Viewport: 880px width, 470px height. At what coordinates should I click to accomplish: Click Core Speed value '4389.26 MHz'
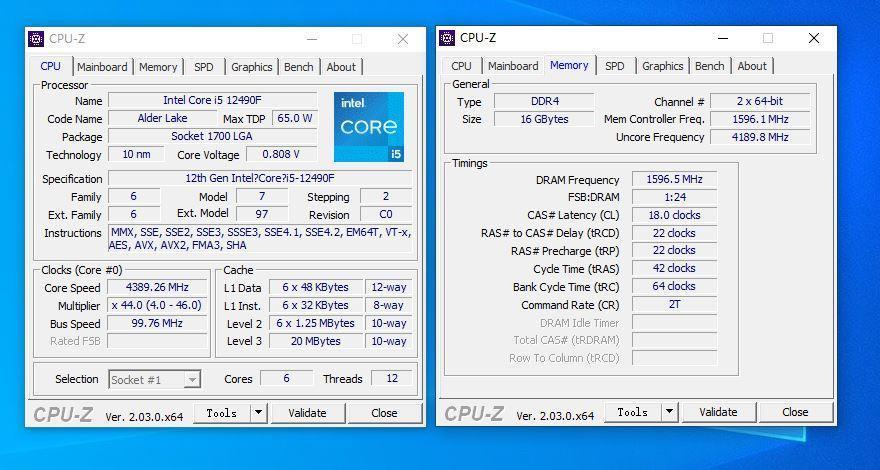[157, 288]
